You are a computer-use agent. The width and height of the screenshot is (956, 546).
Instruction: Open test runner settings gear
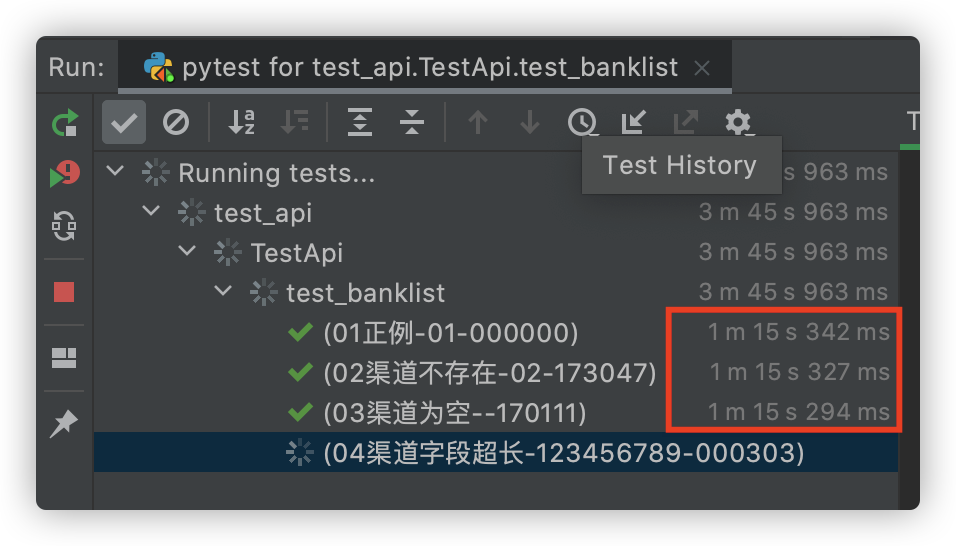[x=738, y=122]
